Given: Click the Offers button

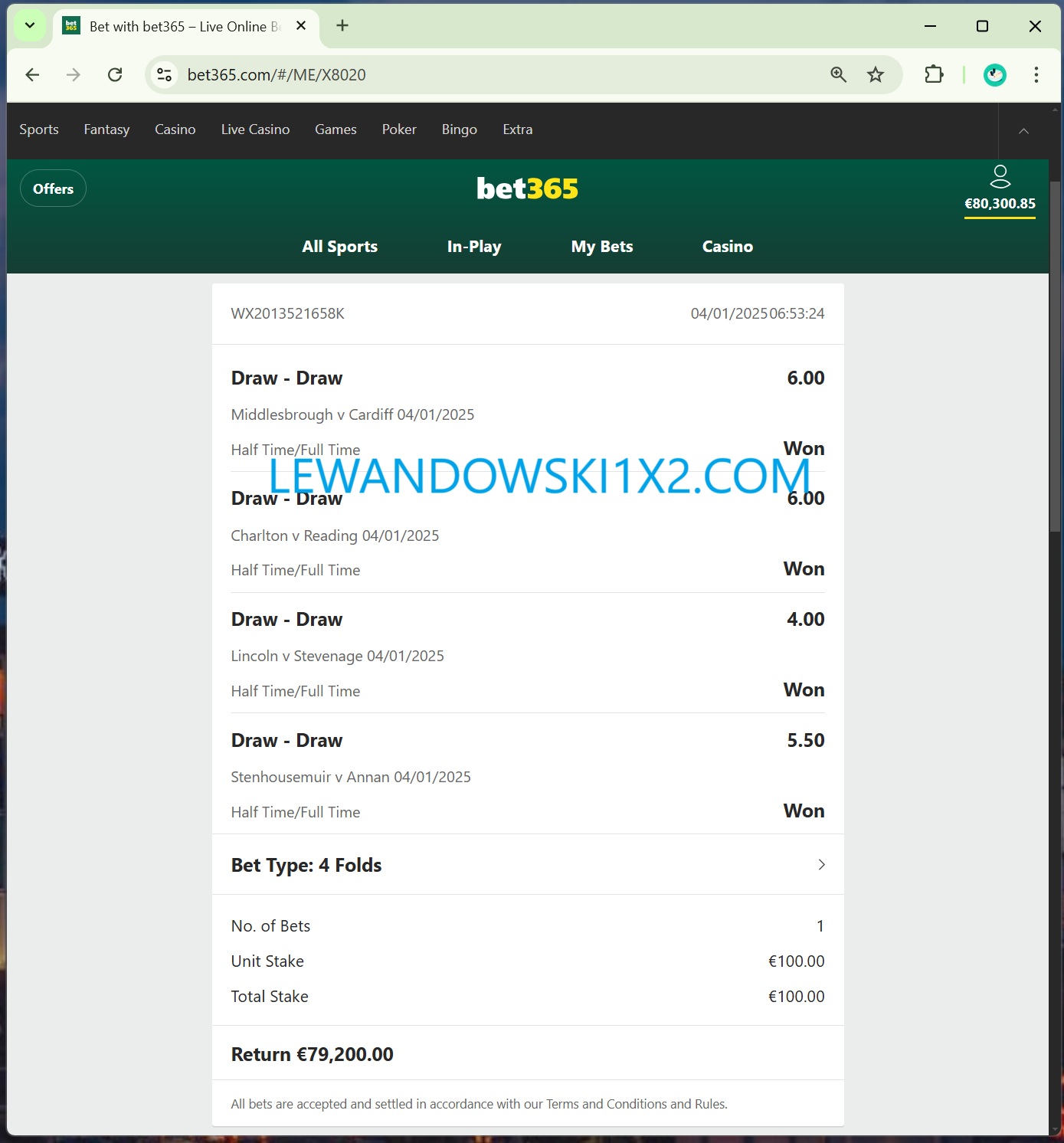Looking at the screenshot, I should [x=53, y=188].
